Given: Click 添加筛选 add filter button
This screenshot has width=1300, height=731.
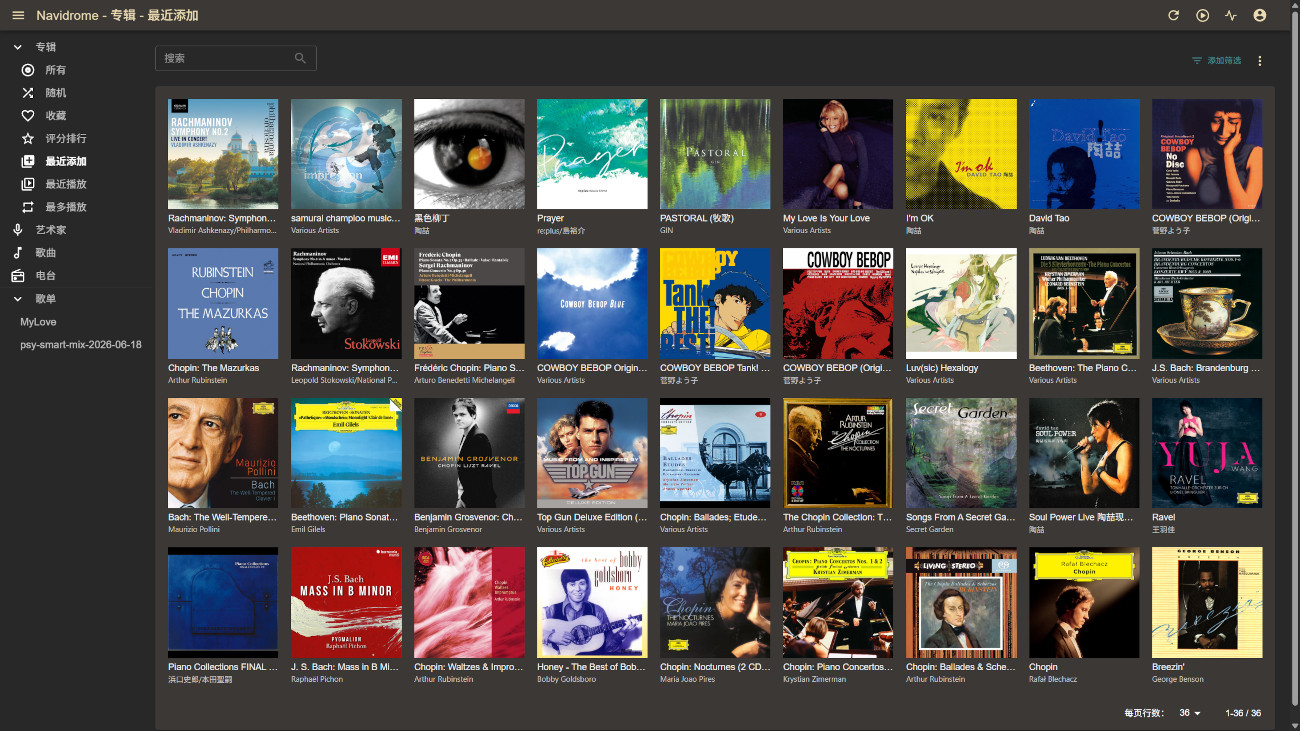Looking at the screenshot, I should (x=1216, y=61).
